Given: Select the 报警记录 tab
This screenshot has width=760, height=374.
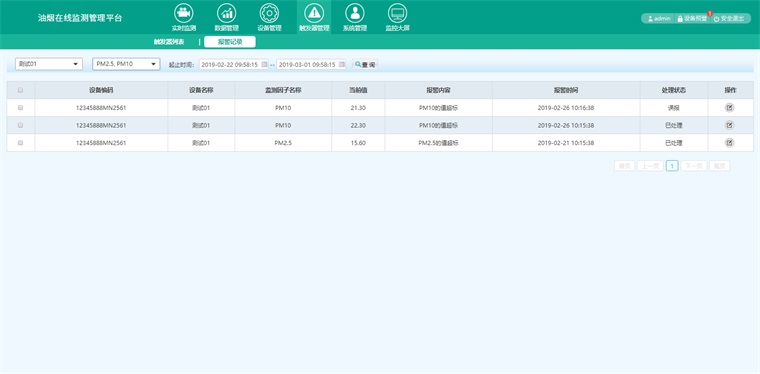Looking at the screenshot, I should pos(230,42).
